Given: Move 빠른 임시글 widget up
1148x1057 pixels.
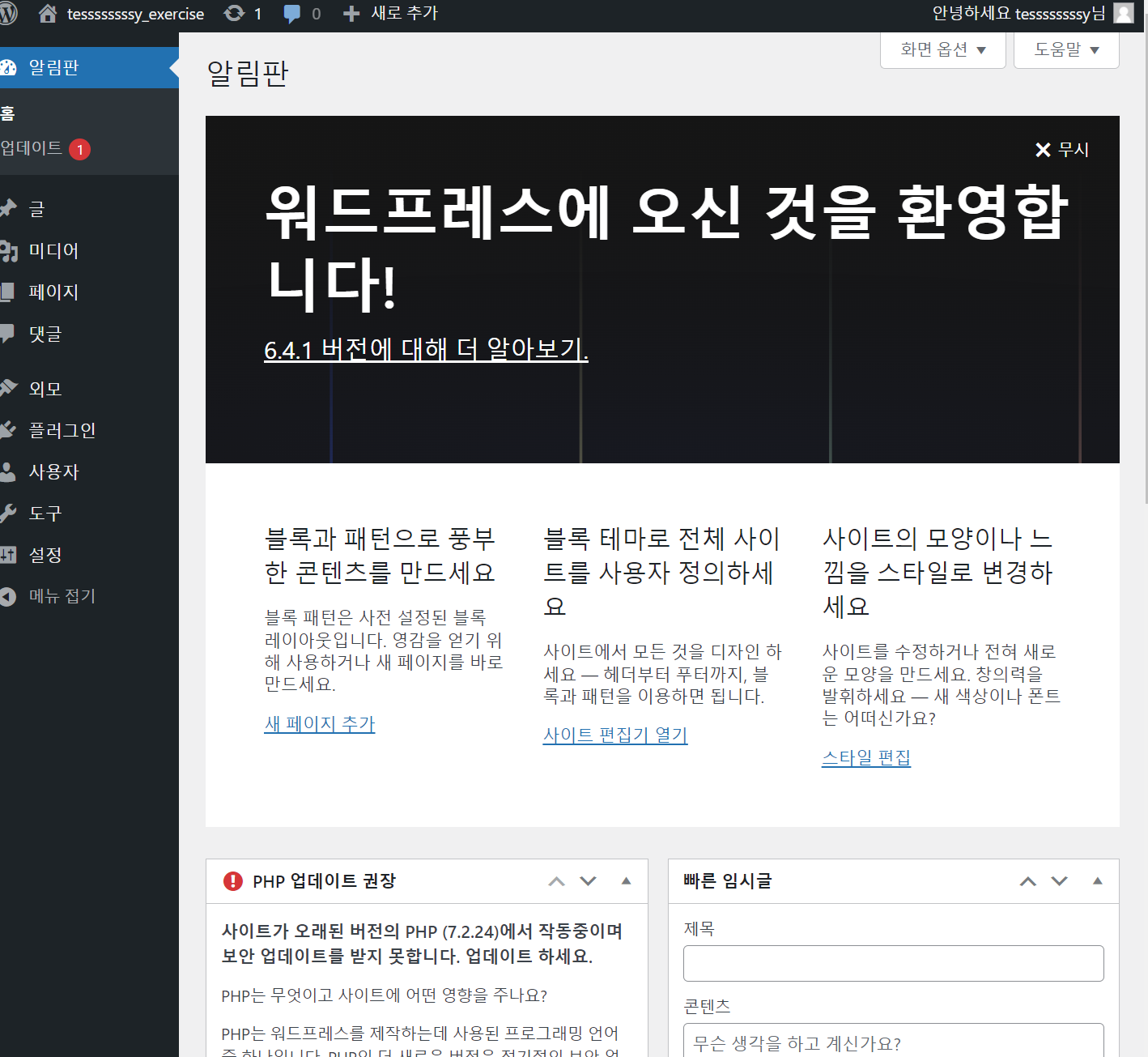Looking at the screenshot, I should pyautogui.click(x=1028, y=881).
